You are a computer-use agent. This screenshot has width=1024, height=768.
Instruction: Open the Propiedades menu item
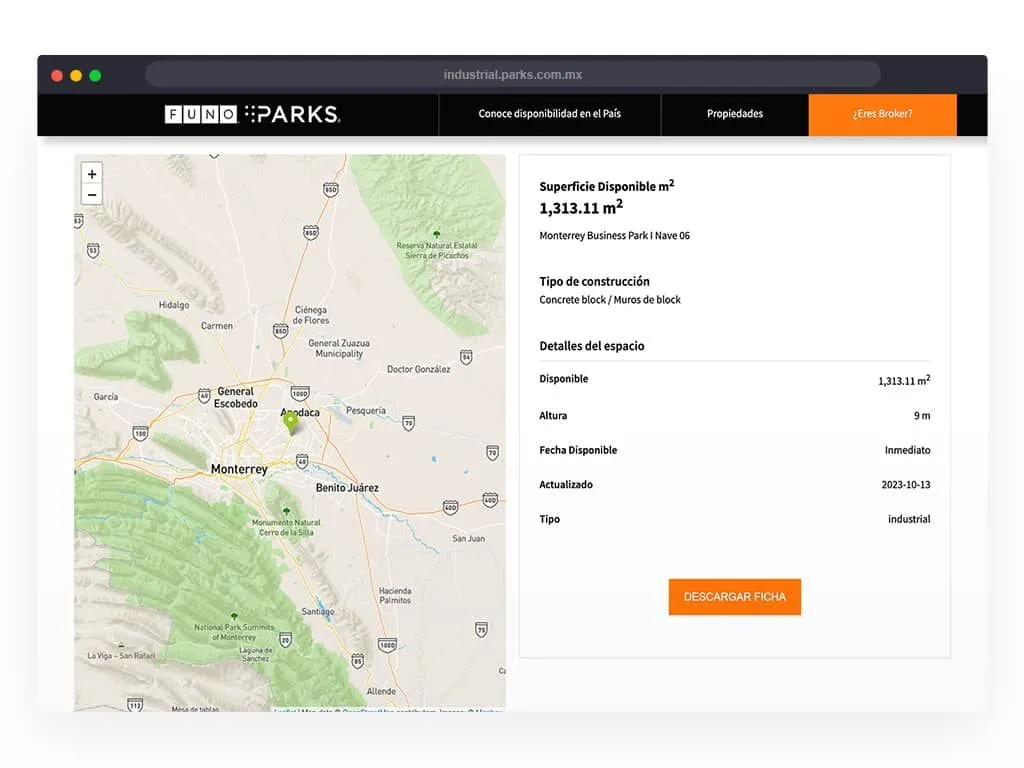[734, 114]
